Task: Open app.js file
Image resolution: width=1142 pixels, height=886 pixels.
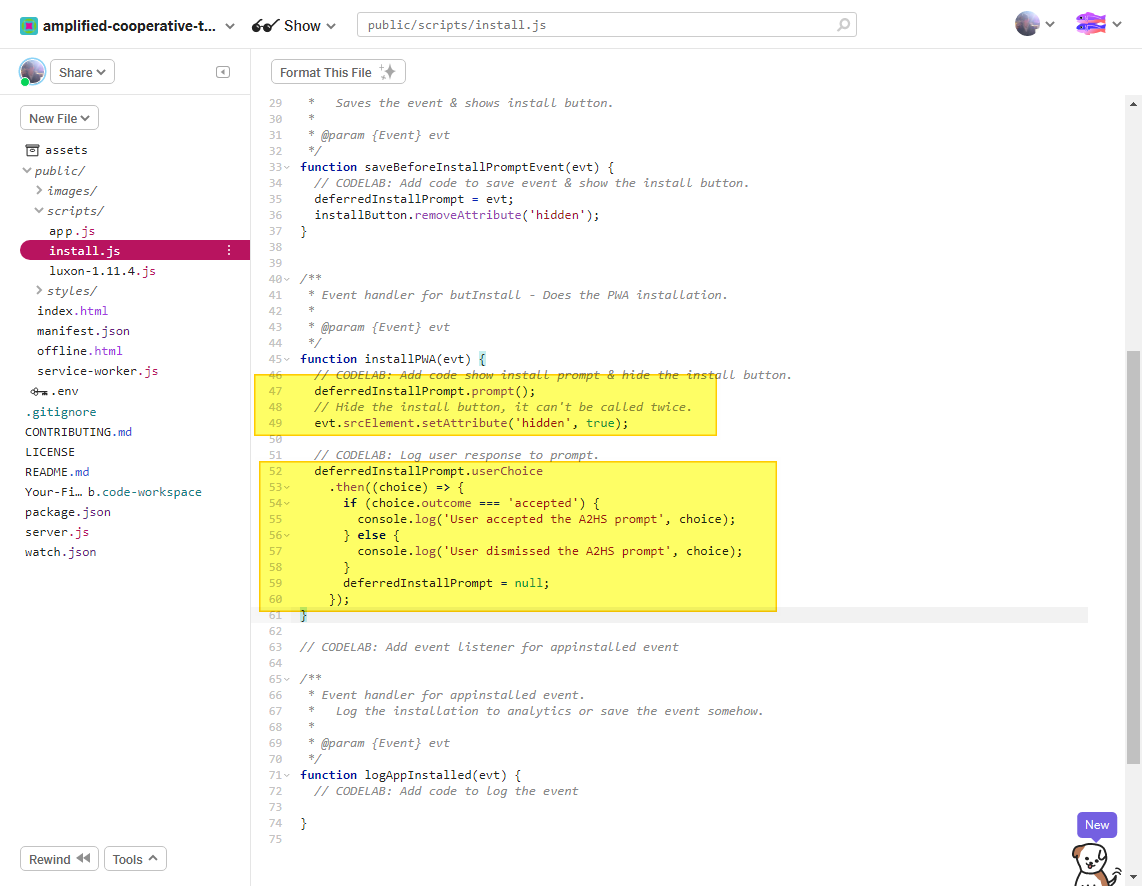Action: [x=72, y=231]
